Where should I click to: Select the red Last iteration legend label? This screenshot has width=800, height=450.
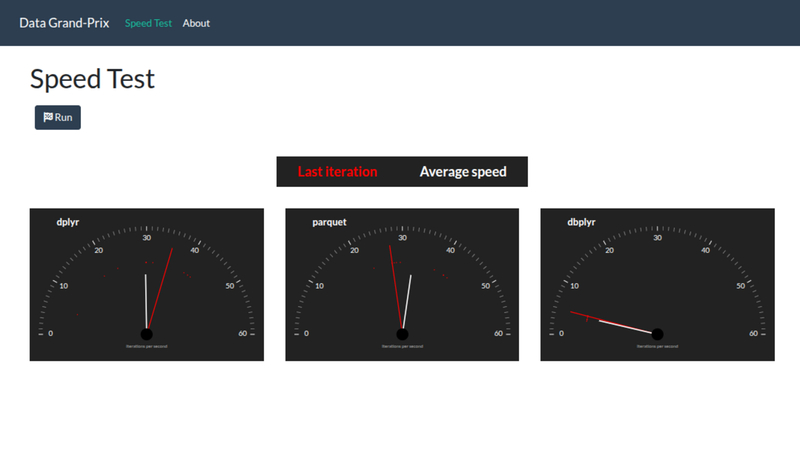(337, 172)
